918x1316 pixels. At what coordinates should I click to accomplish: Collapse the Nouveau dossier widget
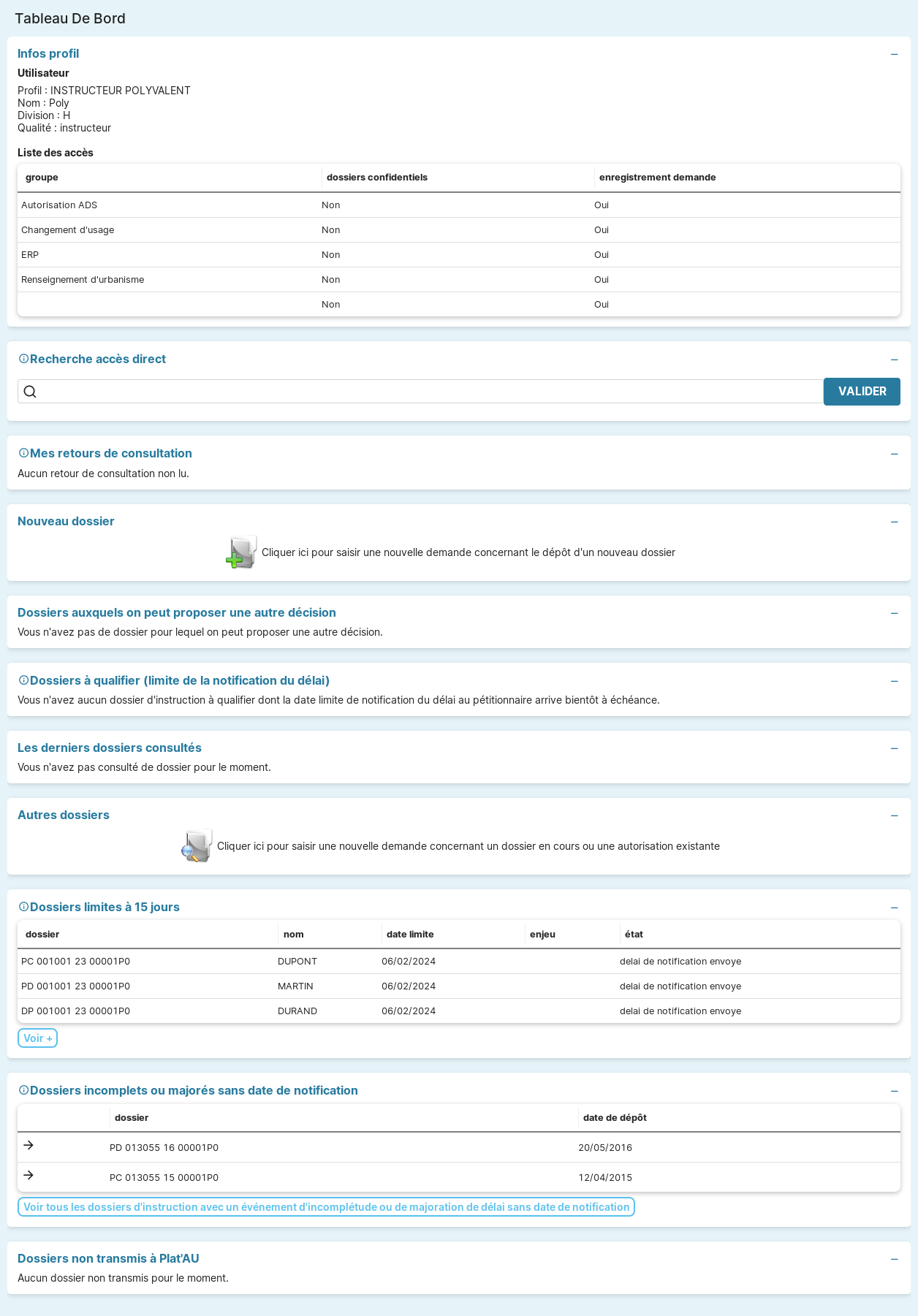pos(894,522)
